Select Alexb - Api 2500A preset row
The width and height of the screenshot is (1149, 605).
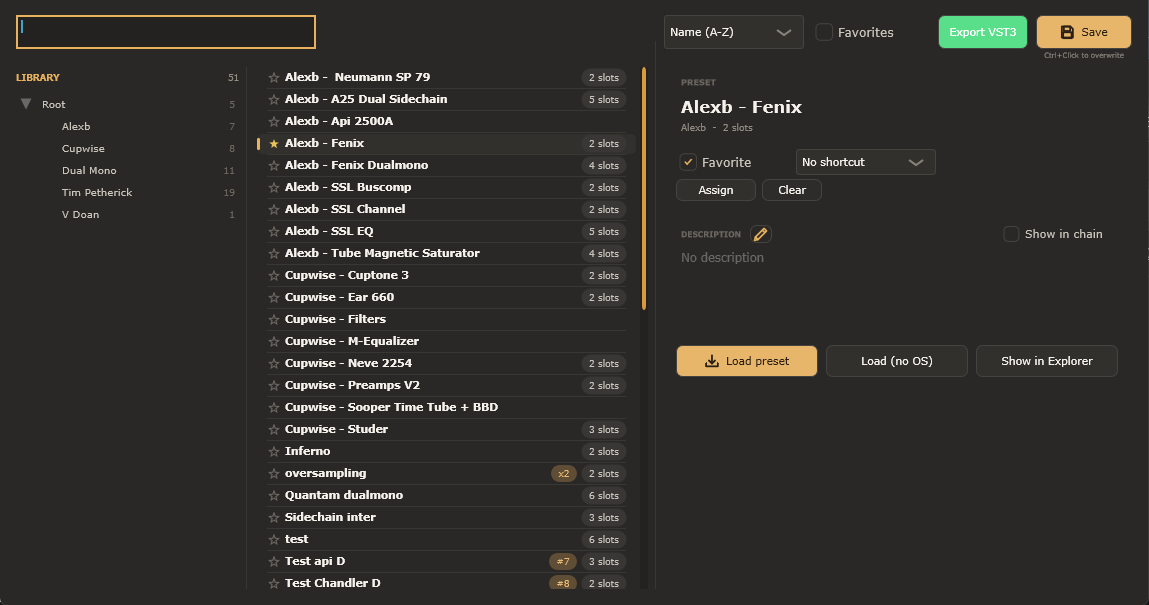(446, 122)
